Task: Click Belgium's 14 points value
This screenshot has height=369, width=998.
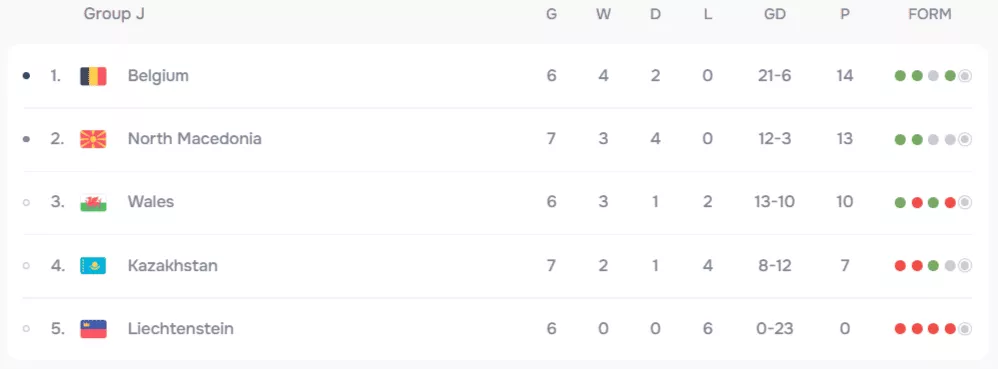Action: point(845,76)
